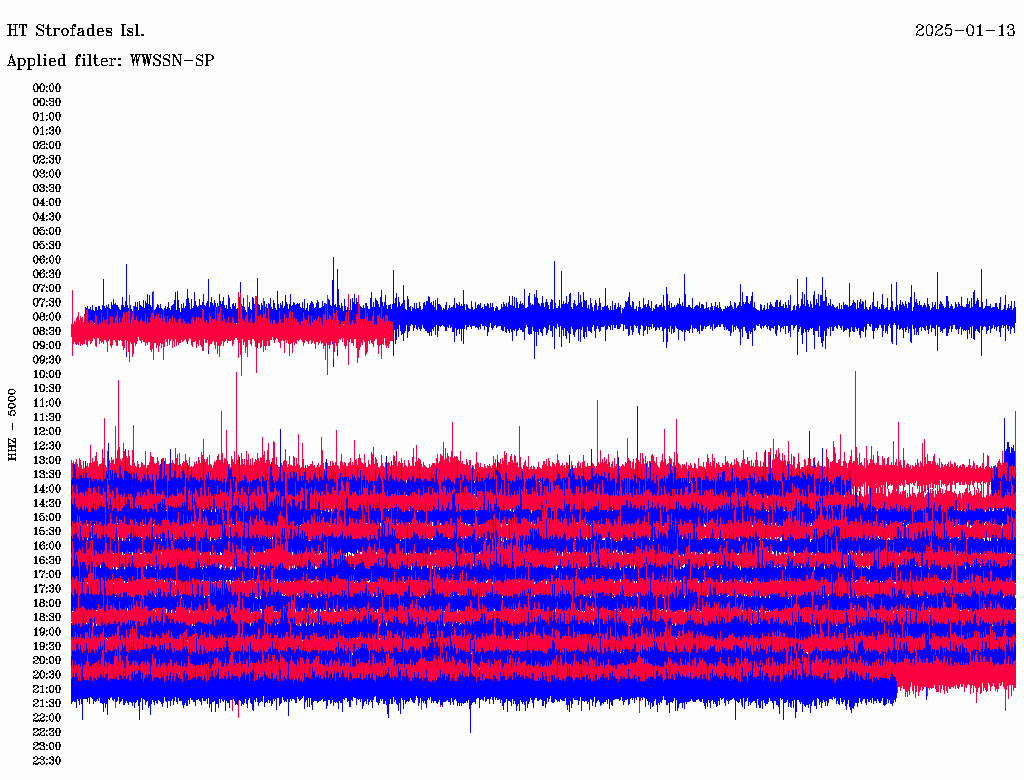The height and width of the screenshot is (780, 1024).
Task: Select the 09:00 time label
Action: 47,346
